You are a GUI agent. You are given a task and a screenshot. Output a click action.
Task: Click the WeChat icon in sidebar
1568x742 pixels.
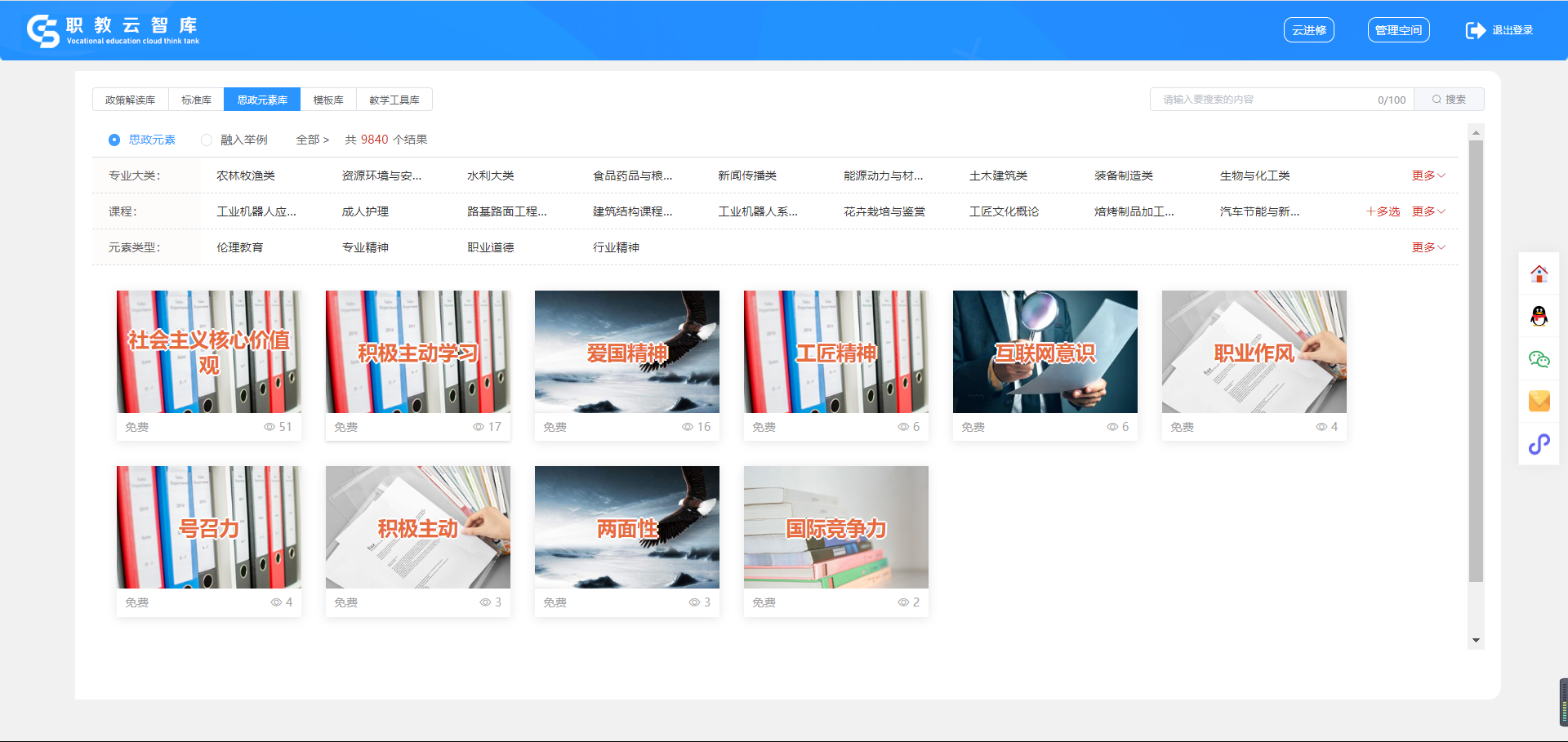pyautogui.click(x=1539, y=359)
